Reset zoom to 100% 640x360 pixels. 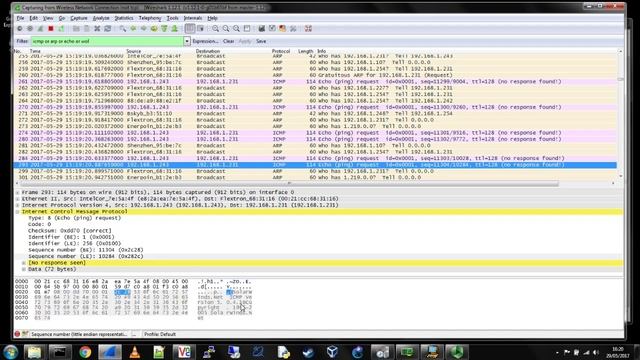tap(236, 29)
